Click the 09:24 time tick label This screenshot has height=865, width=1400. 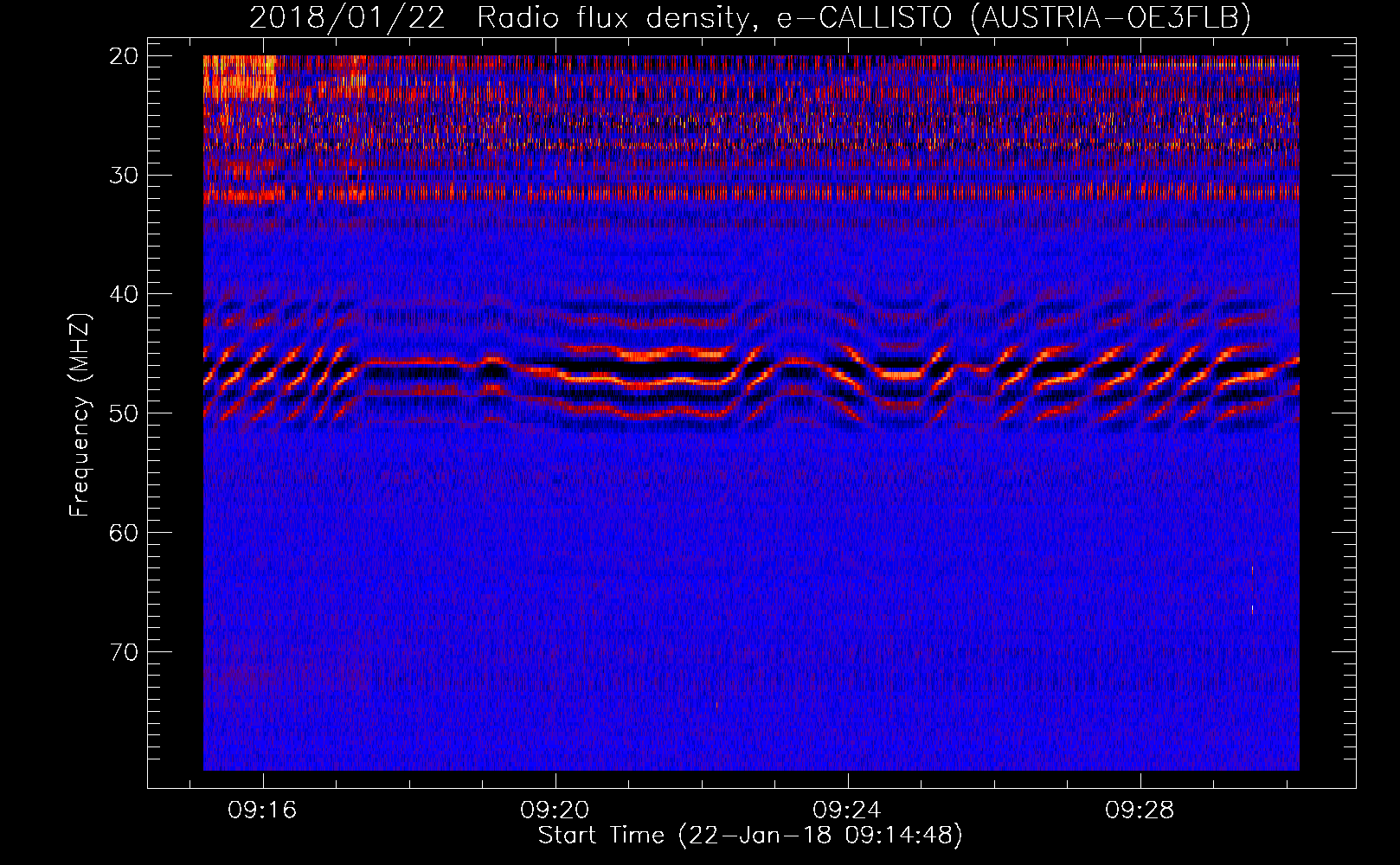click(847, 810)
